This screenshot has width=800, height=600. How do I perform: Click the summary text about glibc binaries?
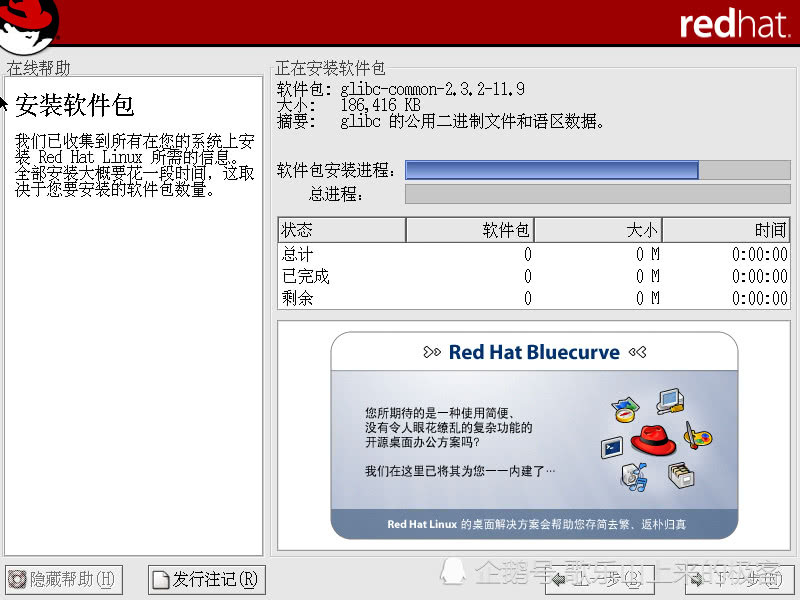472,121
